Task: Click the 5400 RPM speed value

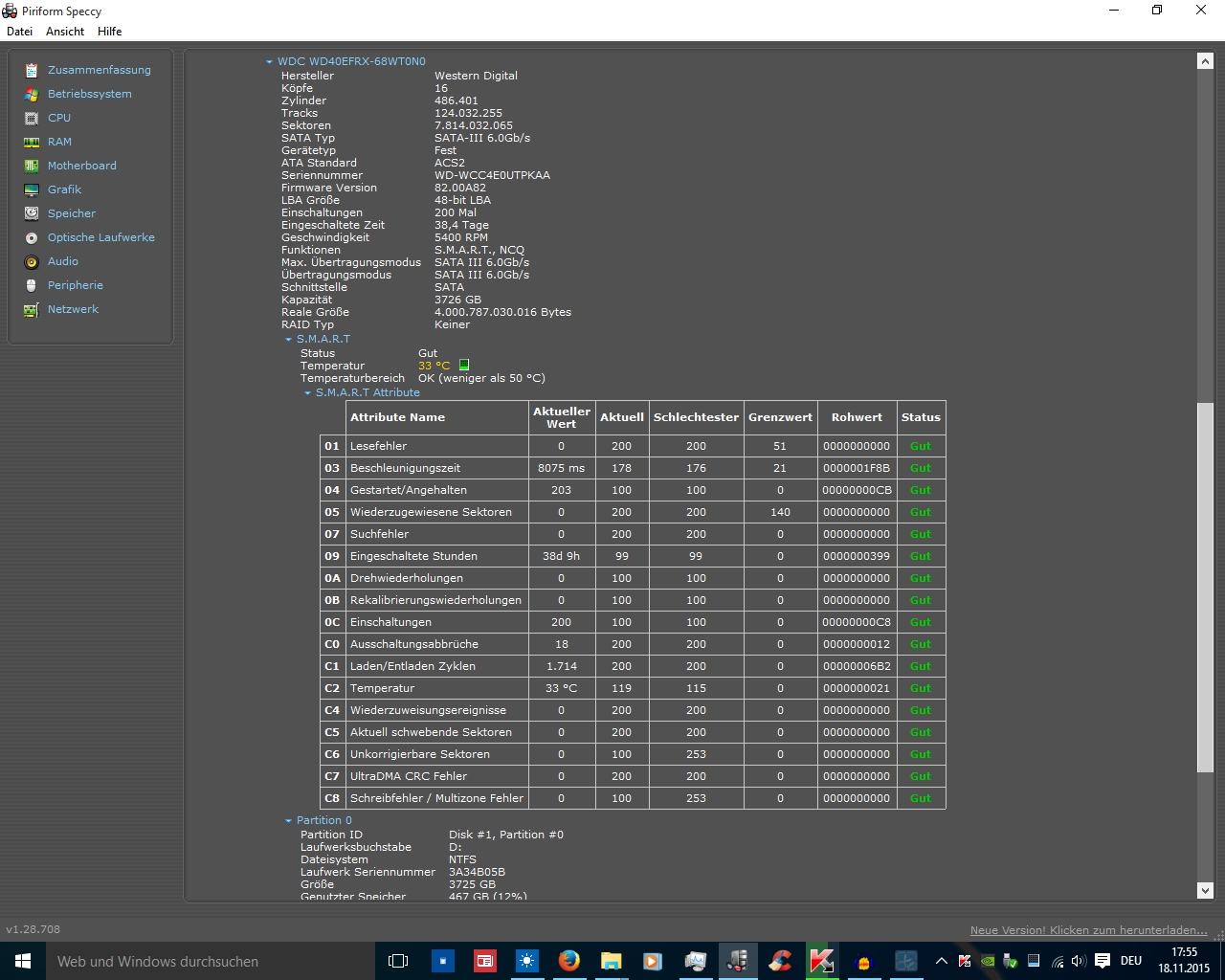Action: 461,237
